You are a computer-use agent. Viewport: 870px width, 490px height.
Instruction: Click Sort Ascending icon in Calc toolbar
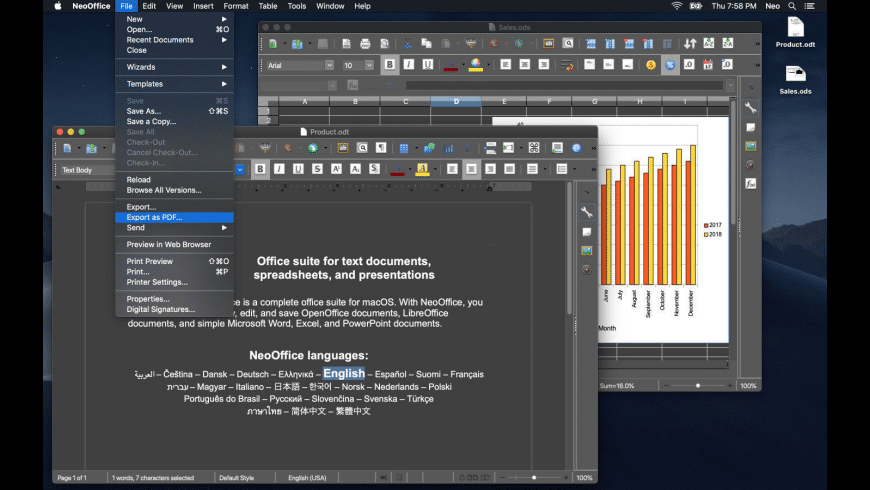pos(709,44)
